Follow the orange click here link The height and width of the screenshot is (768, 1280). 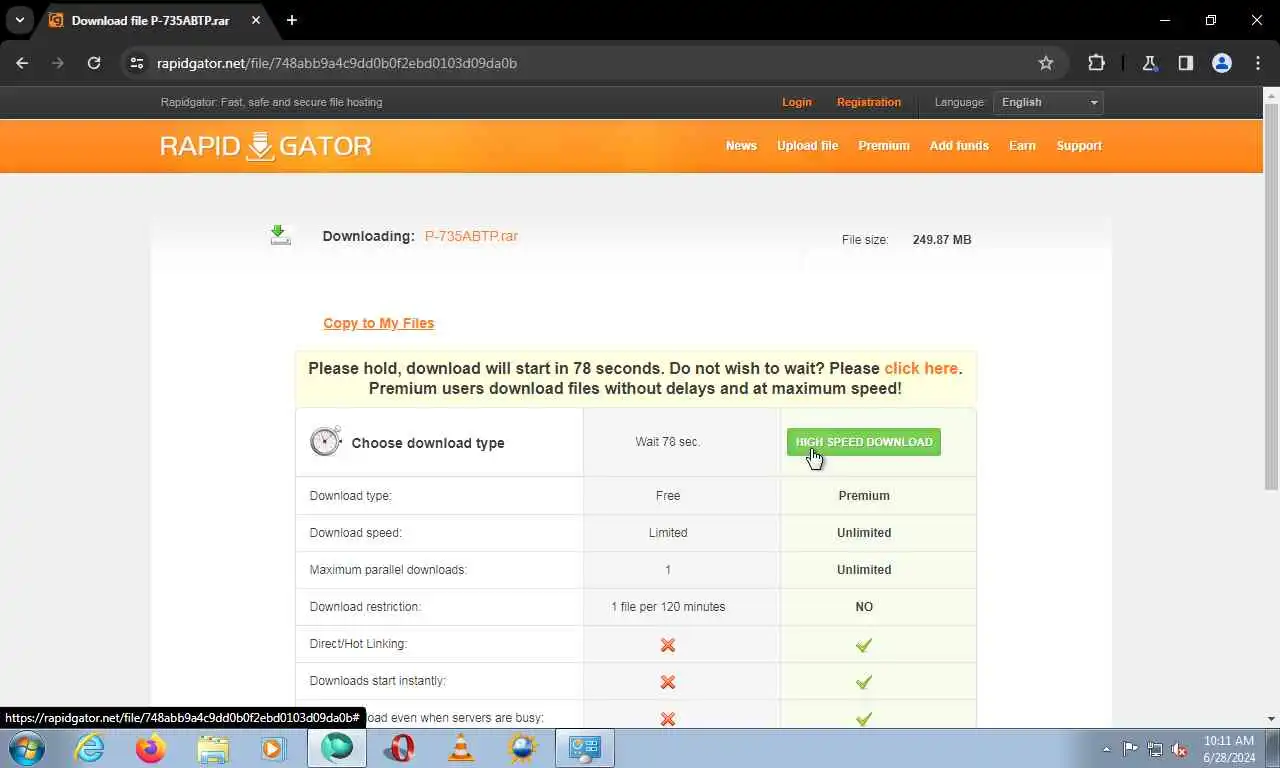[x=921, y=368]
